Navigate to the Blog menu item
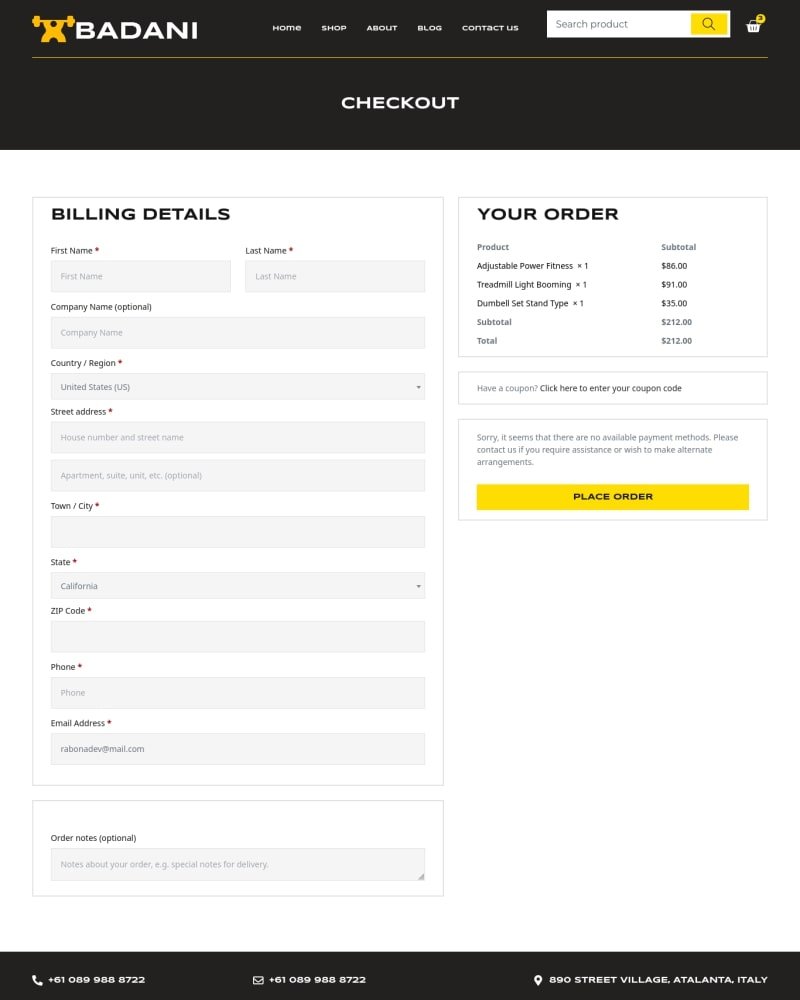Image resolution: width=800 pixels, height=1000 pixels. [x=430, y=28]
